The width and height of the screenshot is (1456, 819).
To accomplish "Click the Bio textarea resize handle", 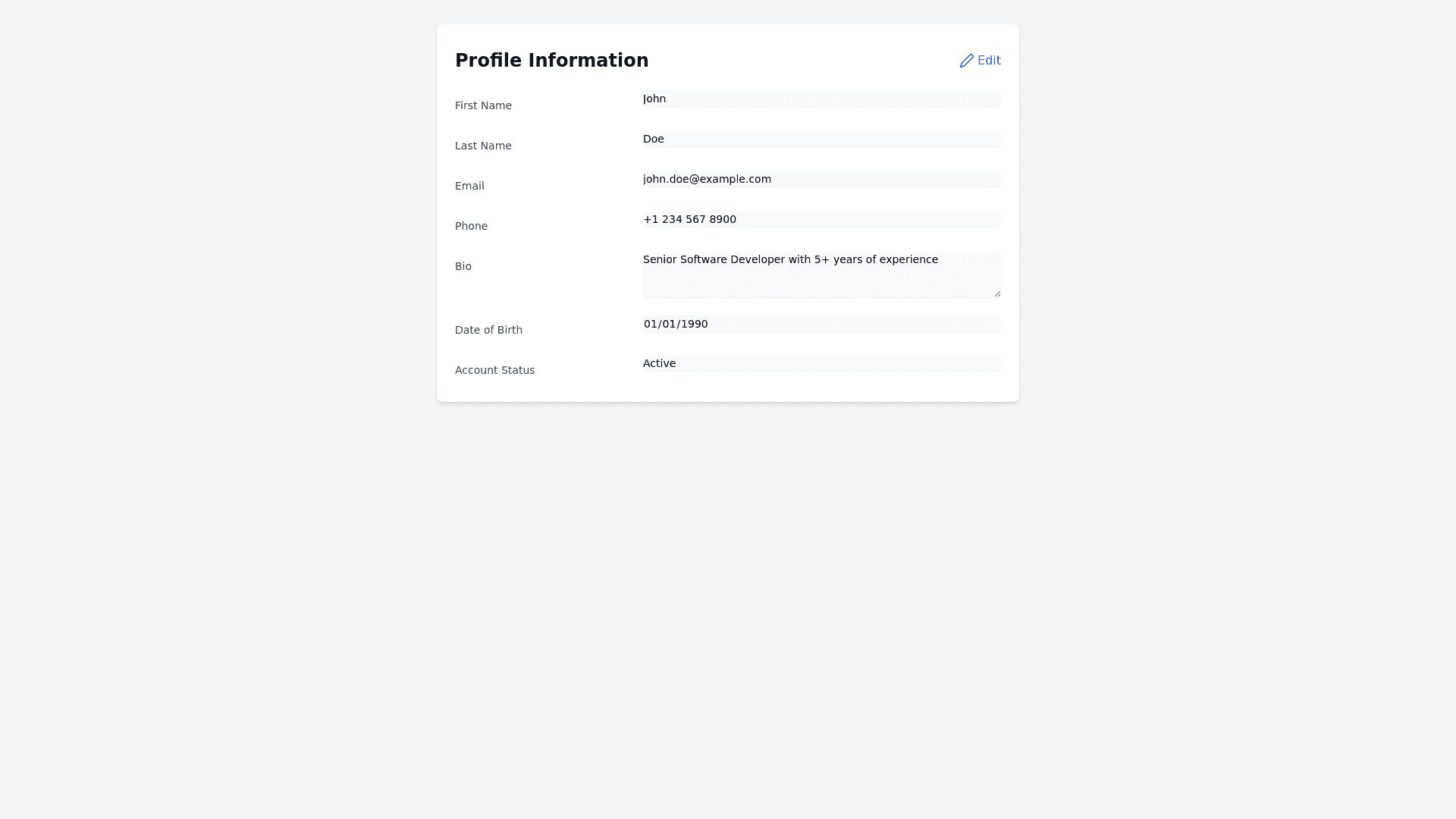I will point(997,293).
